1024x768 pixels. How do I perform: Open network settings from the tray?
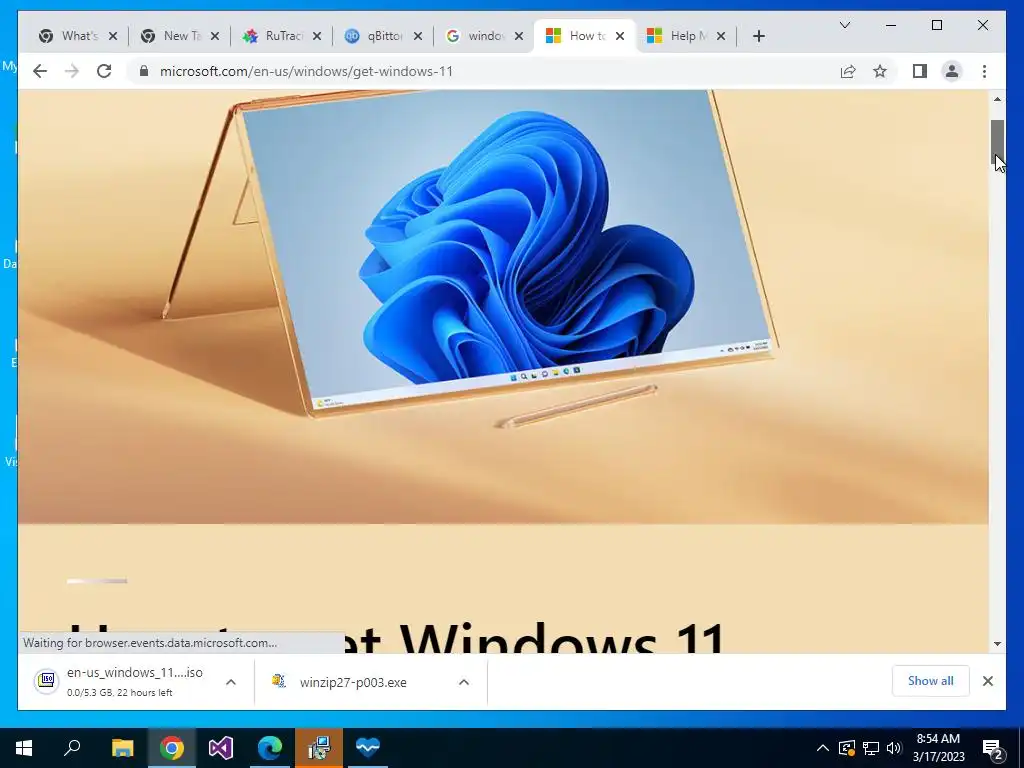871,748
